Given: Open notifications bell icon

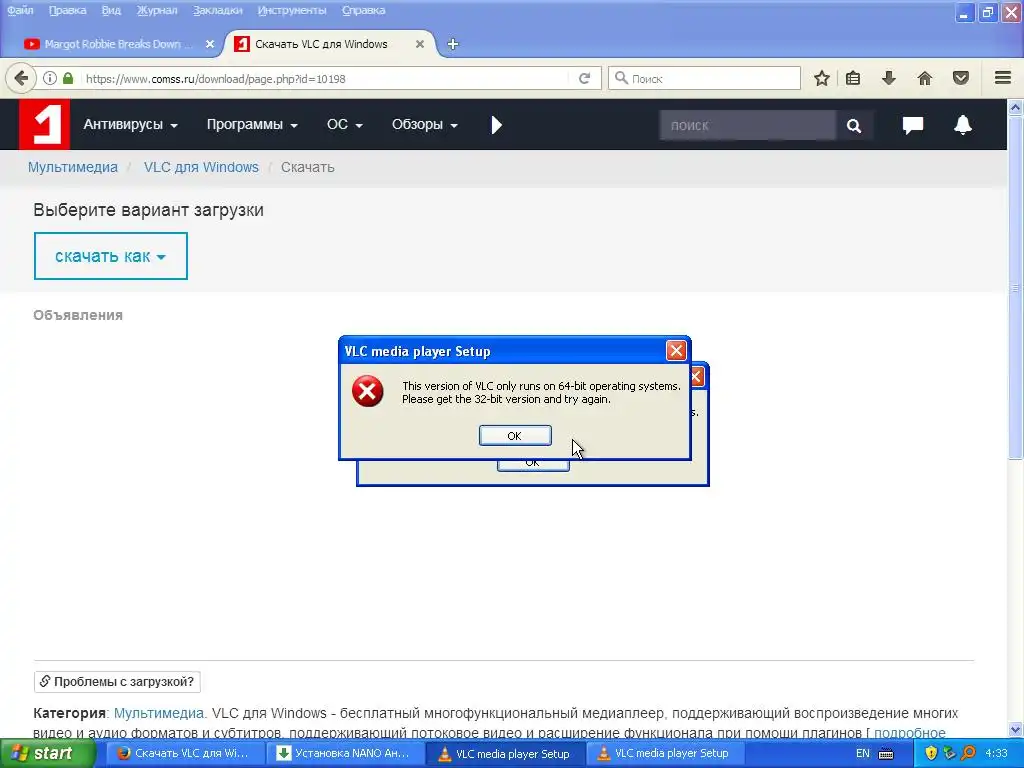Looking at the screenshot, I should (x=963, y=124).
